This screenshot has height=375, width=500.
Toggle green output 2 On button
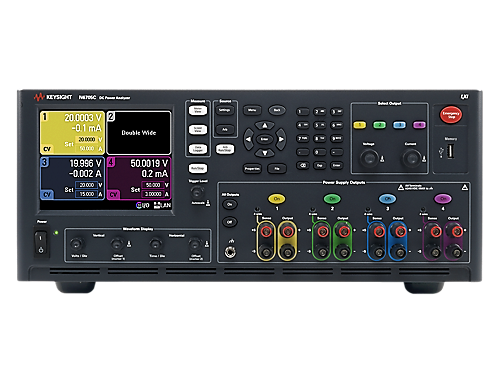tap(332, 199)
